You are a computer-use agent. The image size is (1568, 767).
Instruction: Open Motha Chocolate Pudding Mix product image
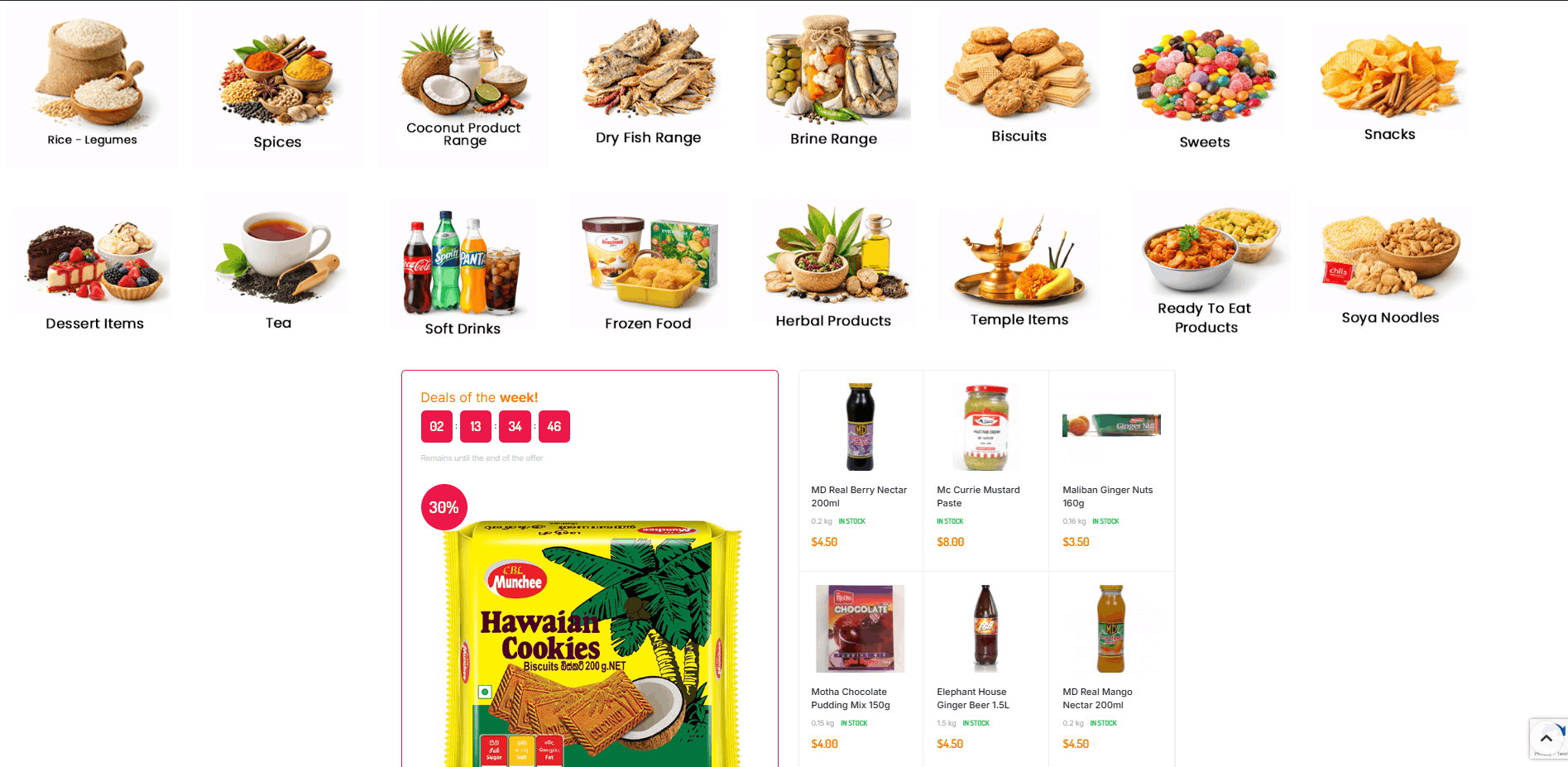point(860,629)
